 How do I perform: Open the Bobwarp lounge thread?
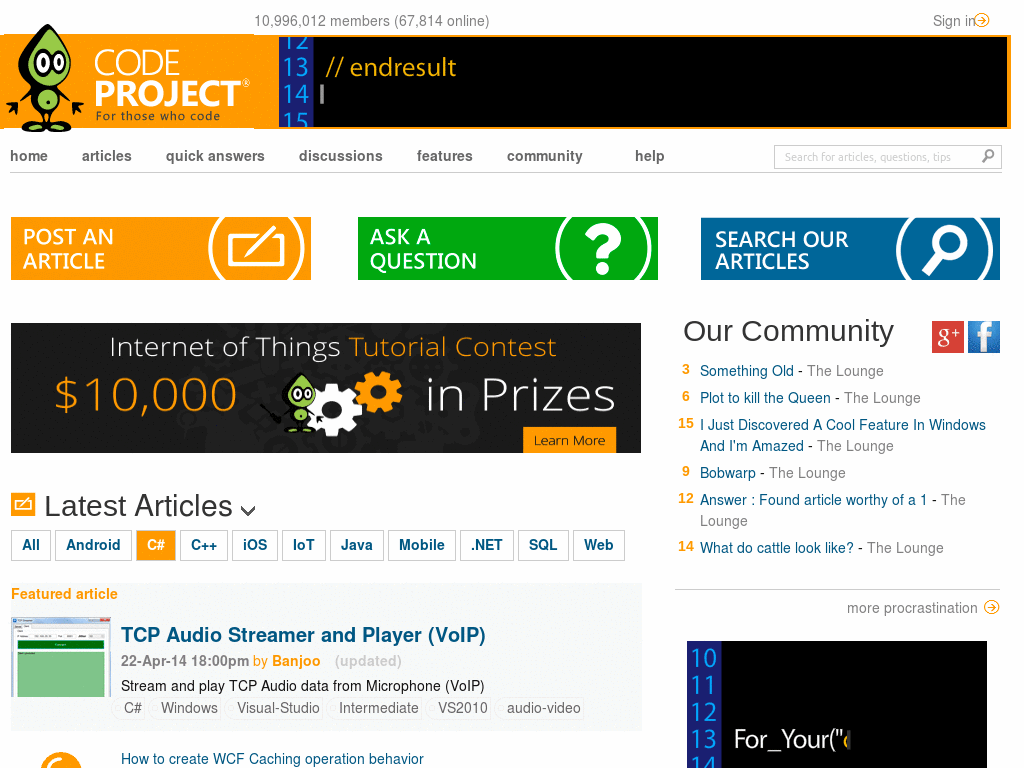pos(728,473)
